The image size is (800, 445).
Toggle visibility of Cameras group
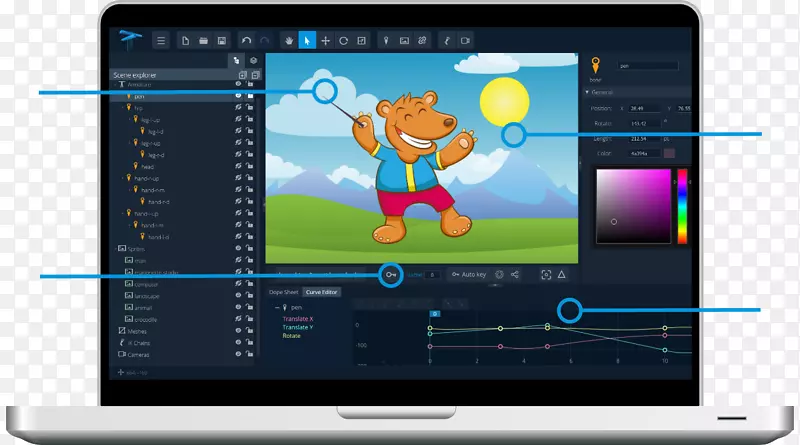[238, 354]
